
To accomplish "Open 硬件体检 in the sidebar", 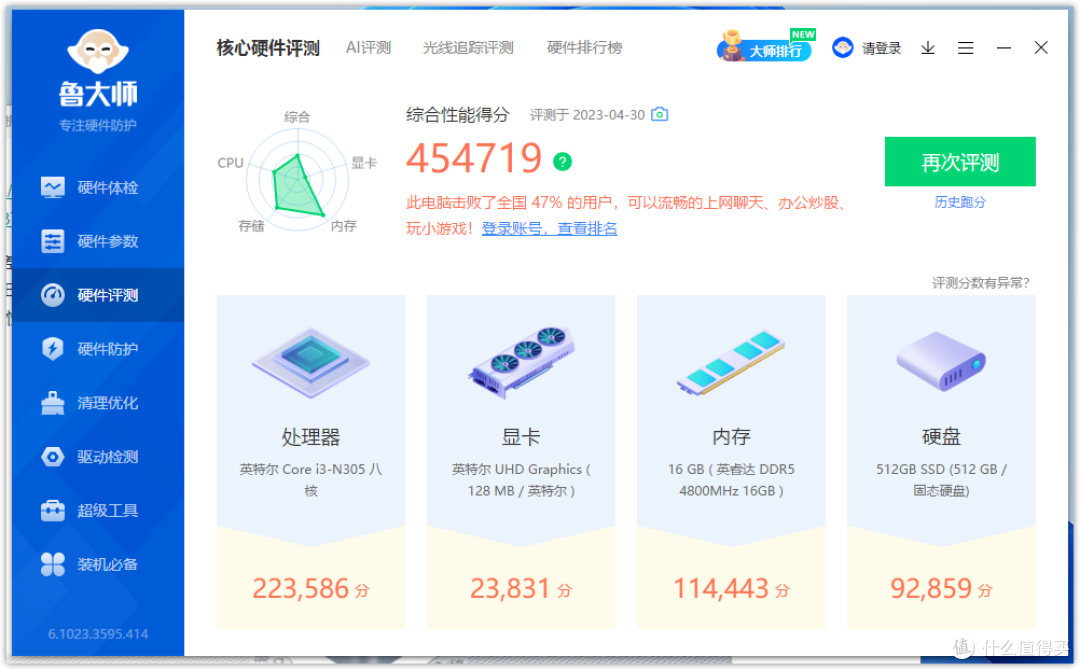I will 98,187.
